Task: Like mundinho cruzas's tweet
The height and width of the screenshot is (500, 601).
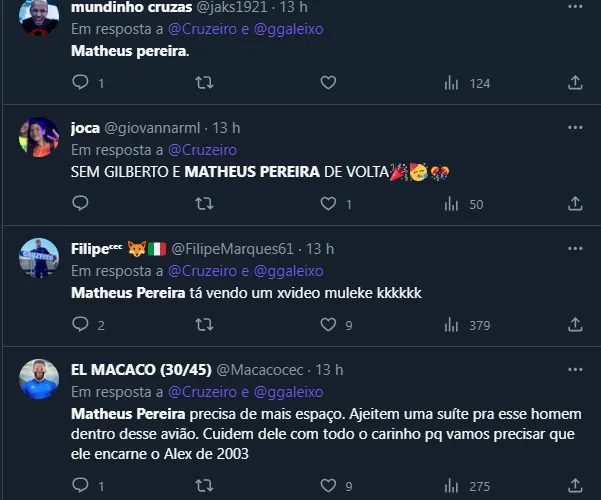Action: (327, 83)
